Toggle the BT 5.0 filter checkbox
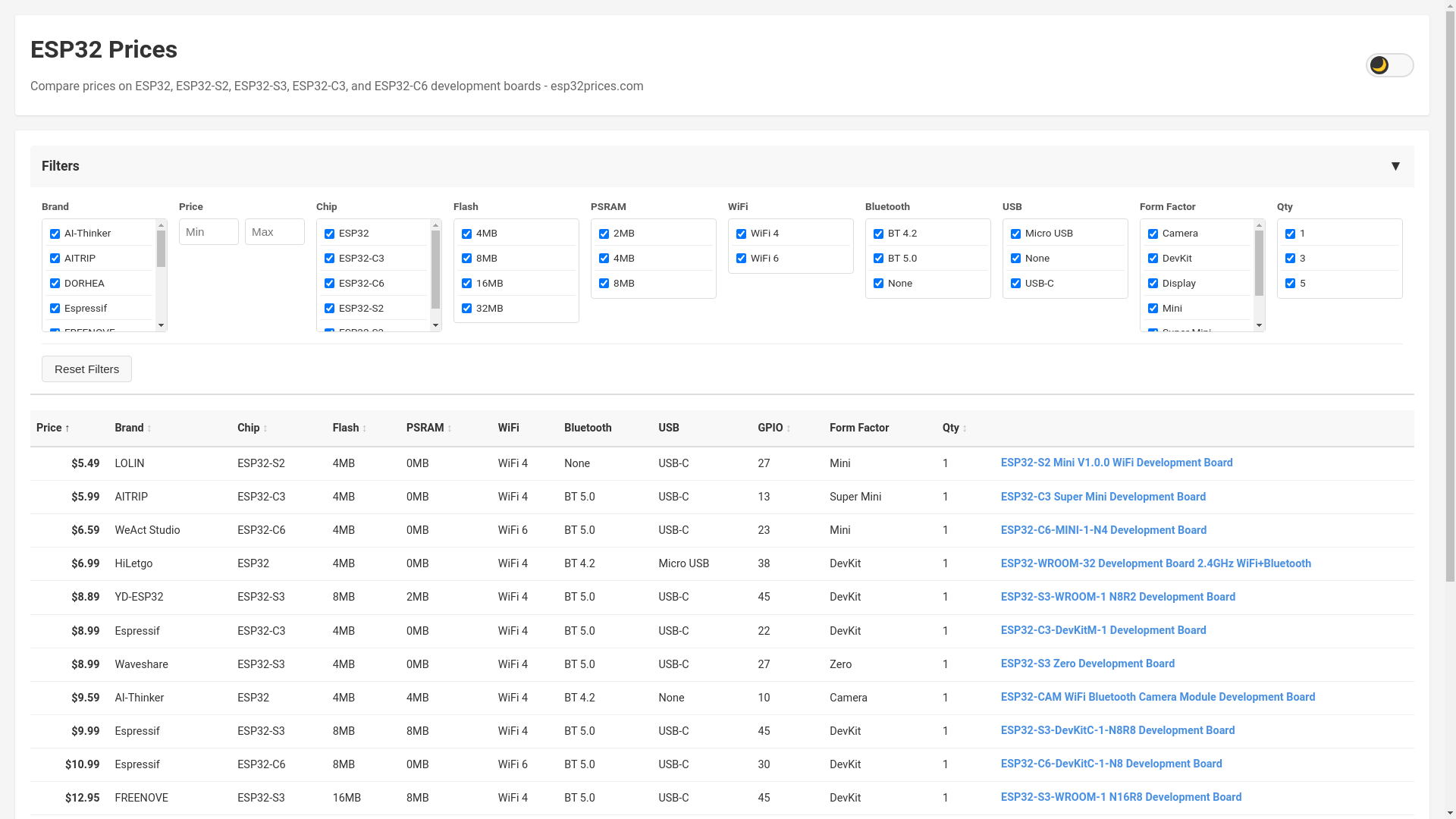The width and height of the screenshot is (1456, 819). pyautogui.click(x=878, y=259)
